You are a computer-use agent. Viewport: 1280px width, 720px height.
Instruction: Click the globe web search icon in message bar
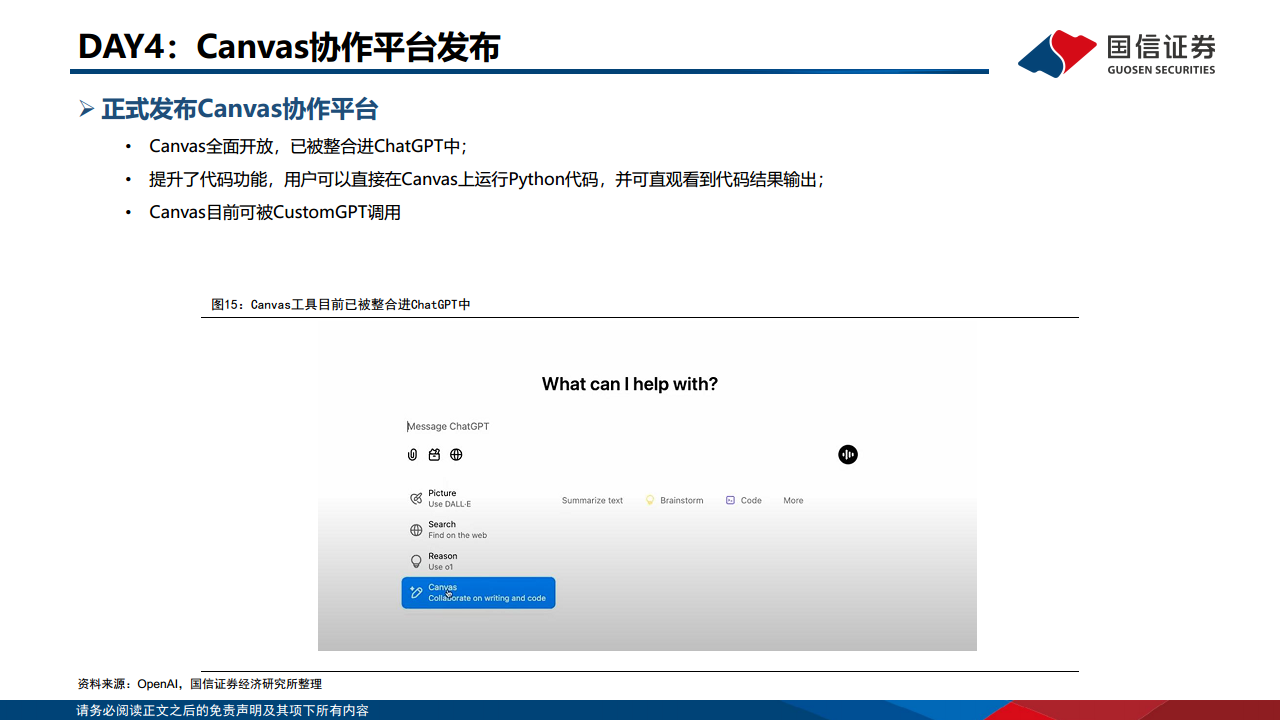[x=456, y=455]
